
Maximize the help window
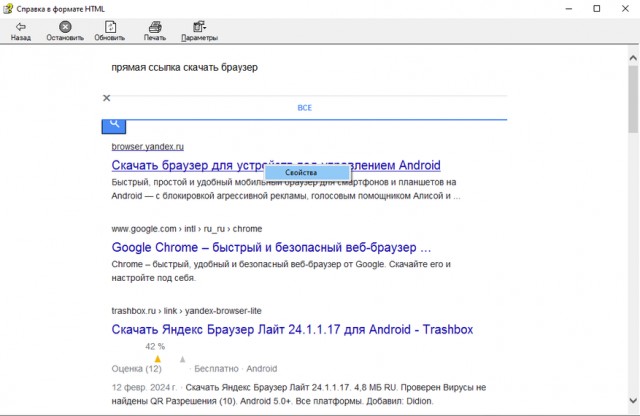click(x=597, y=9)
